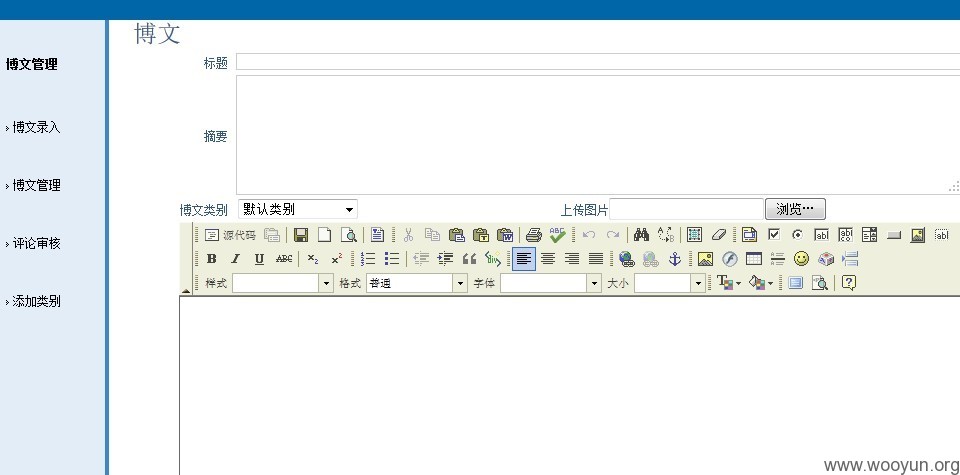Click the 浏览… upload browse button
Image resolution: width=960 pixels, height=475 pixels.
pyautogui.click(x=795, y=209)
